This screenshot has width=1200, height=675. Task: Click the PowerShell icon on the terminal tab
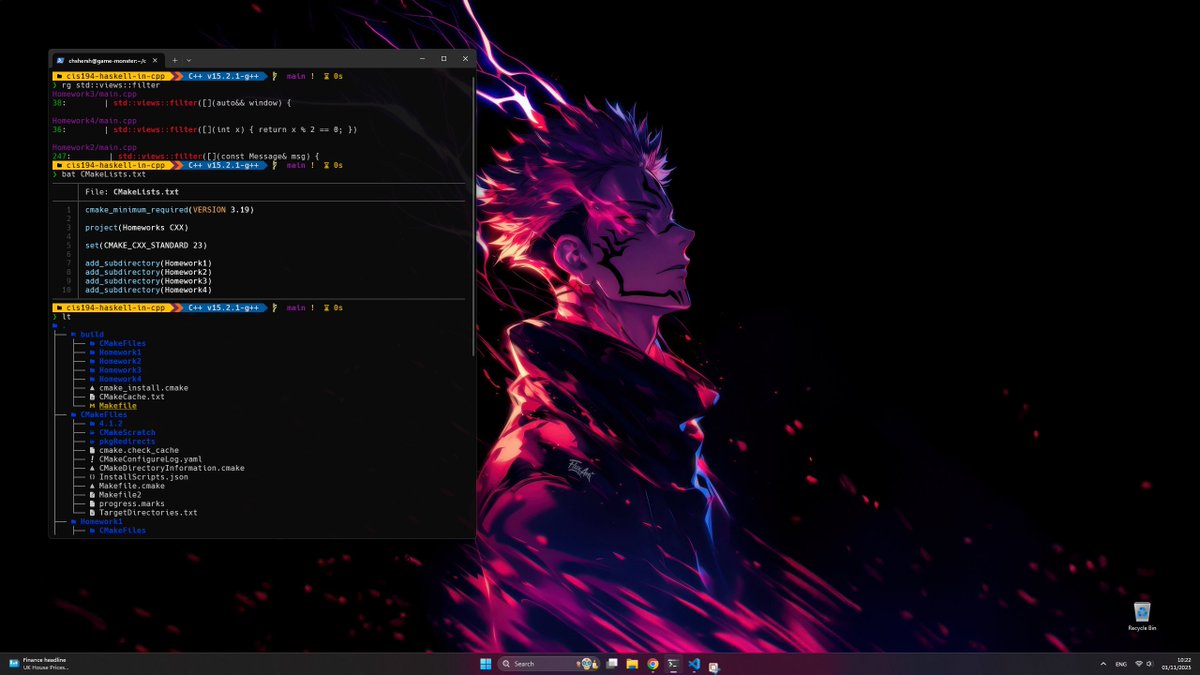click(60, 60)
